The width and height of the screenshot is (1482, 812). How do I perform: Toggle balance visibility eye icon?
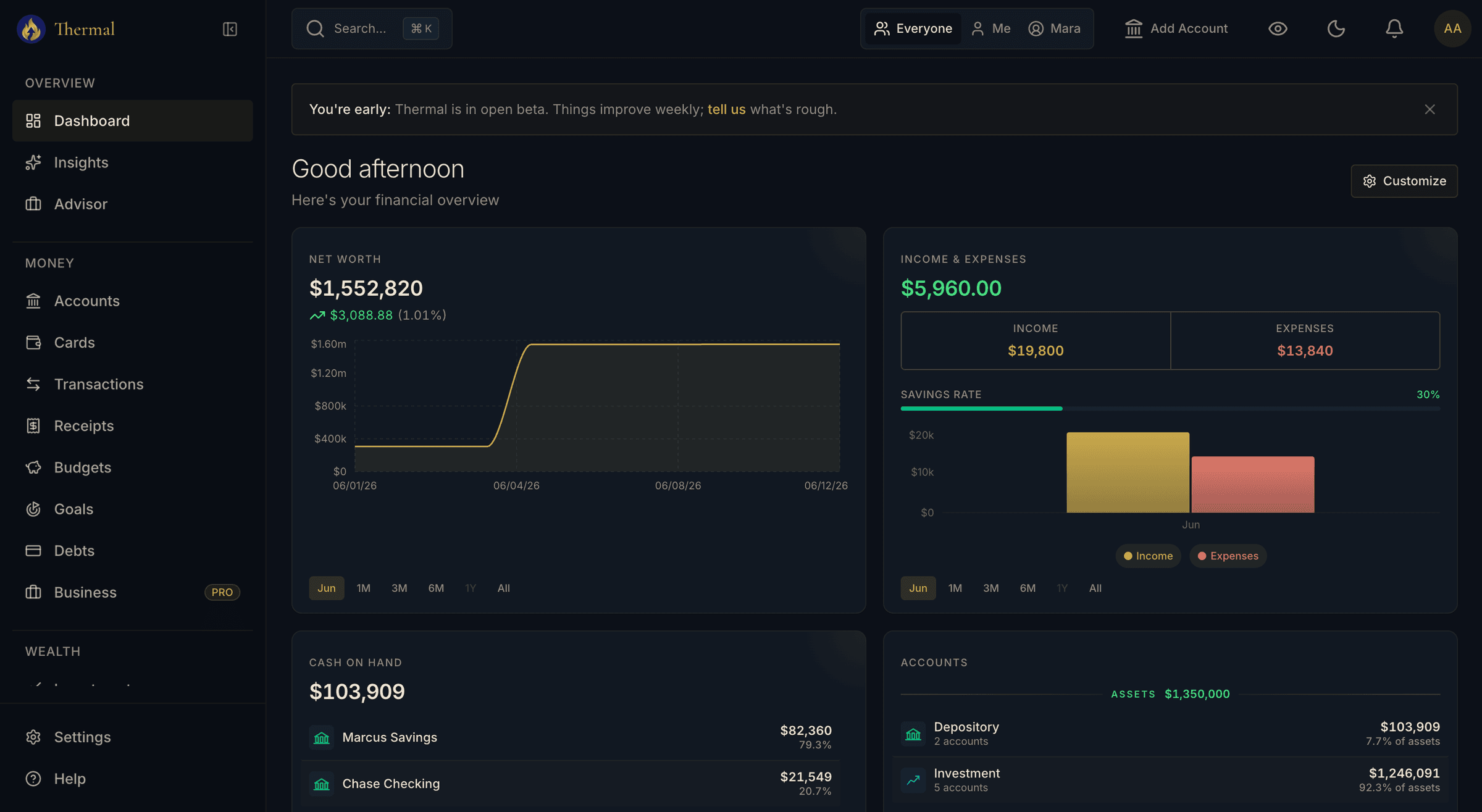(x=1278, y=28)
